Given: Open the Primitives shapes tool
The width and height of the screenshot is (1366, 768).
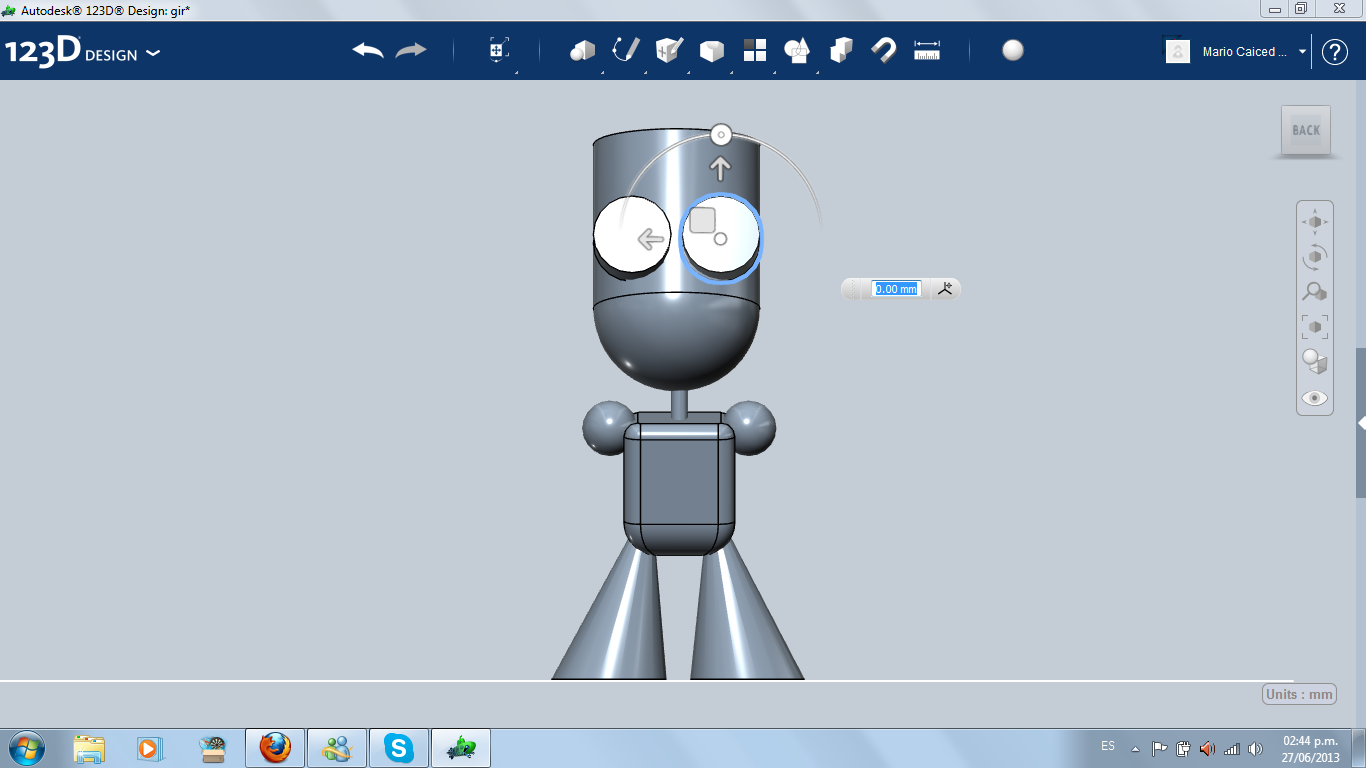Looking at the screenshot, I should click(583, 50).
